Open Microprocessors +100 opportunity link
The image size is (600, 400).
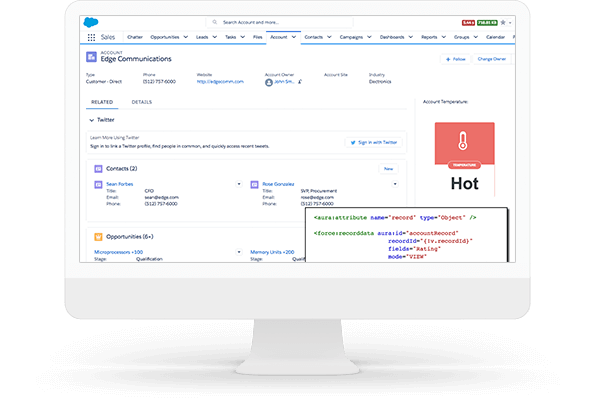119,252
